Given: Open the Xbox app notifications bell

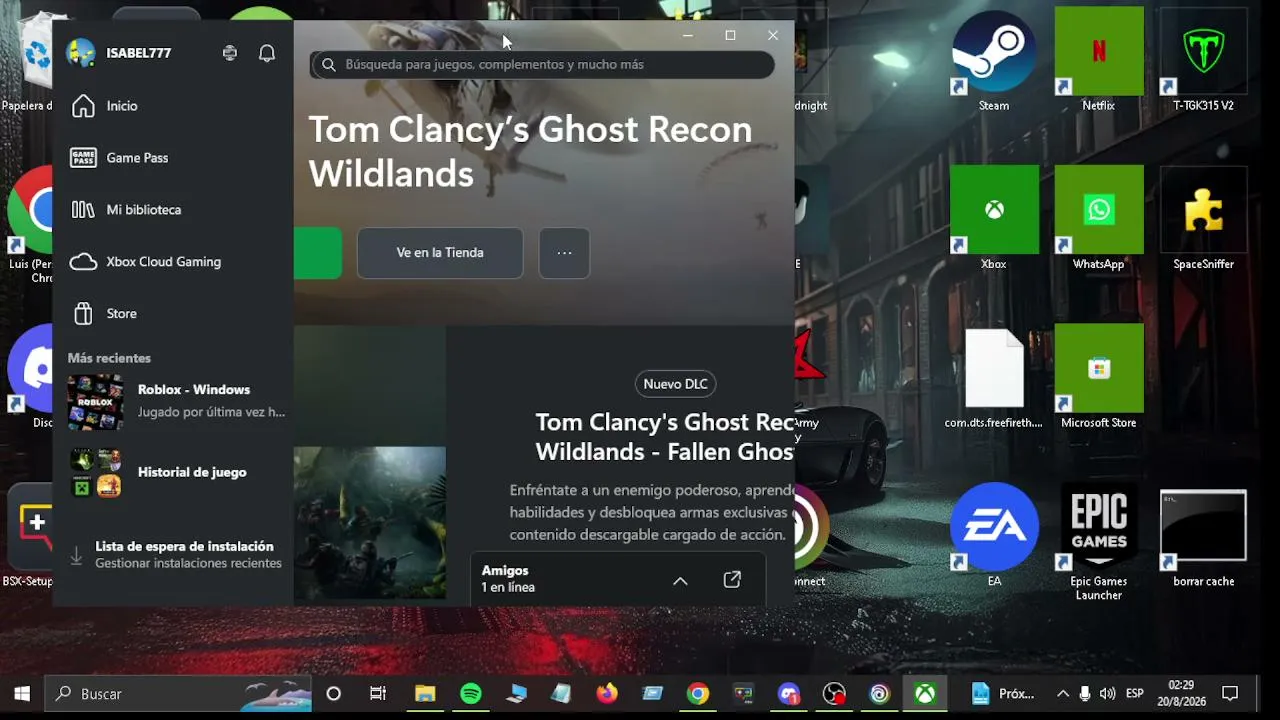Looking at the screenshot, I should point(267,53).
